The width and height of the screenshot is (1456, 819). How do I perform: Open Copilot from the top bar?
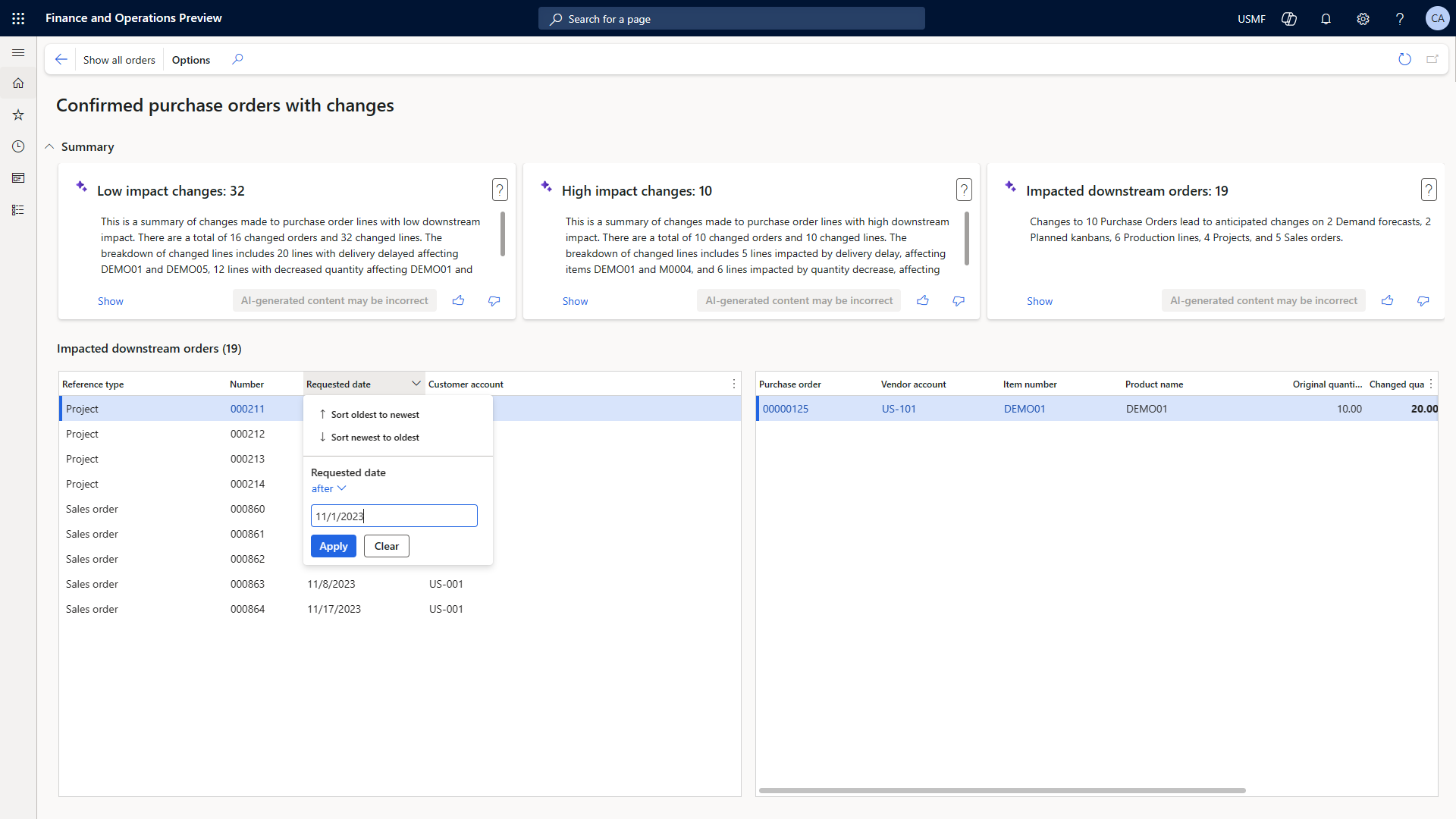(1288, 18)
